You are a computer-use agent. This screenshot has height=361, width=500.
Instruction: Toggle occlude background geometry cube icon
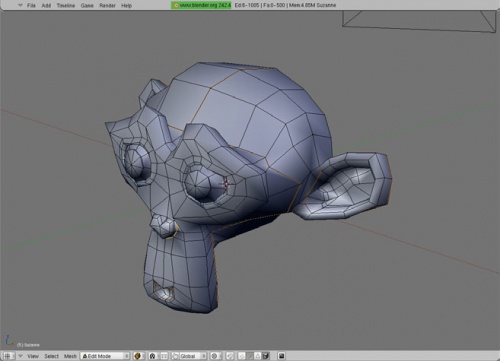pos(266,356)
